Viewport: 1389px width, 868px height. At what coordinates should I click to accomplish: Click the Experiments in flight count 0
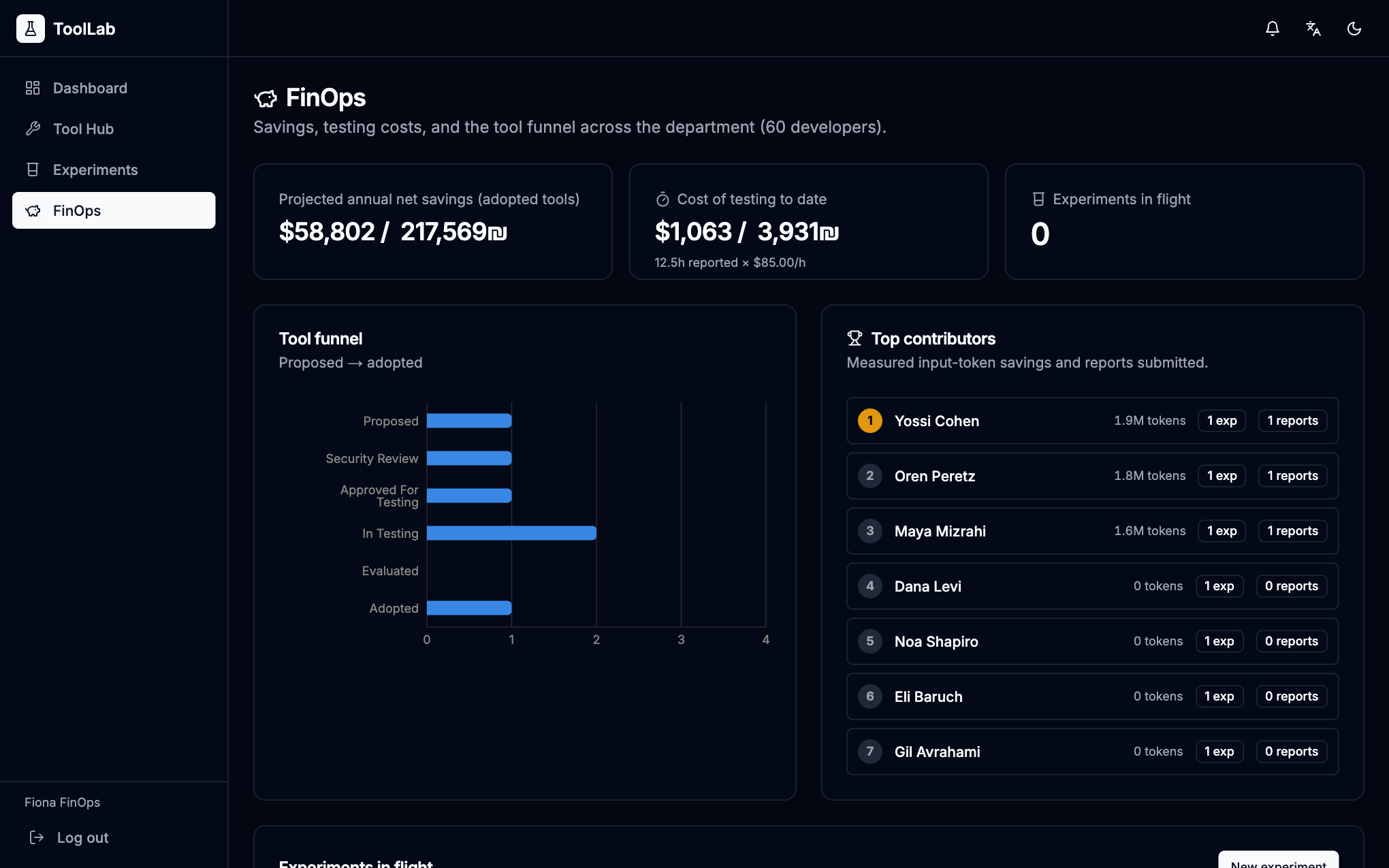click(1040, 234)
